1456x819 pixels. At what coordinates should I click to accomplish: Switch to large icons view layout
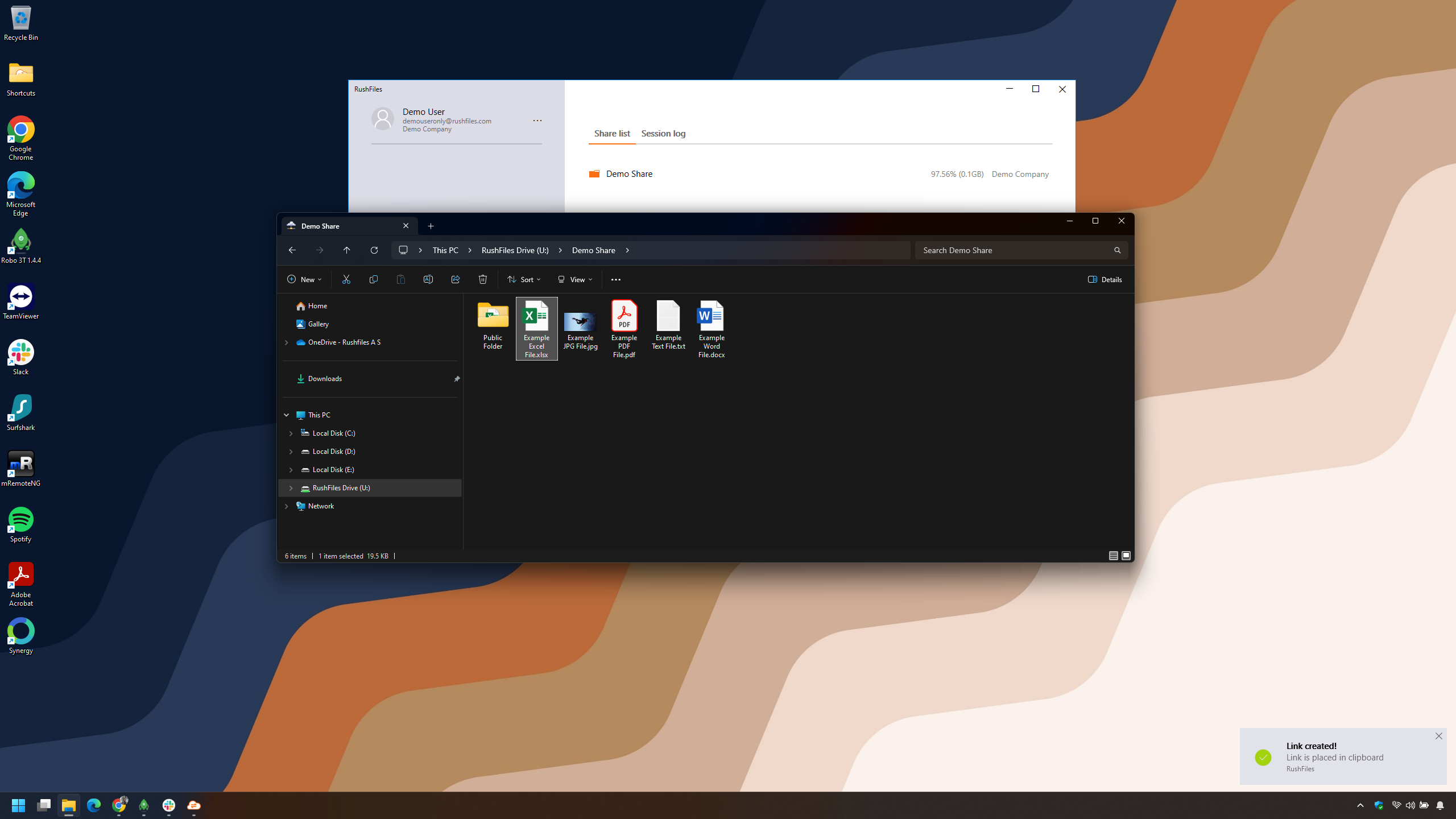[1126, 556]
